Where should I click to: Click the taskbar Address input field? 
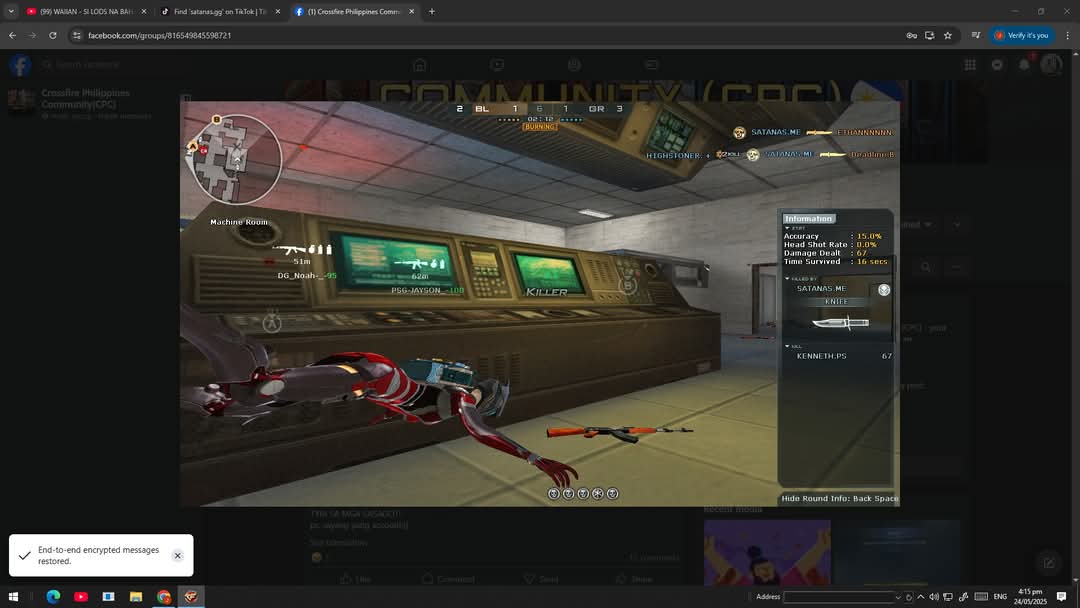pyautogui.click(x=838, y=597)
